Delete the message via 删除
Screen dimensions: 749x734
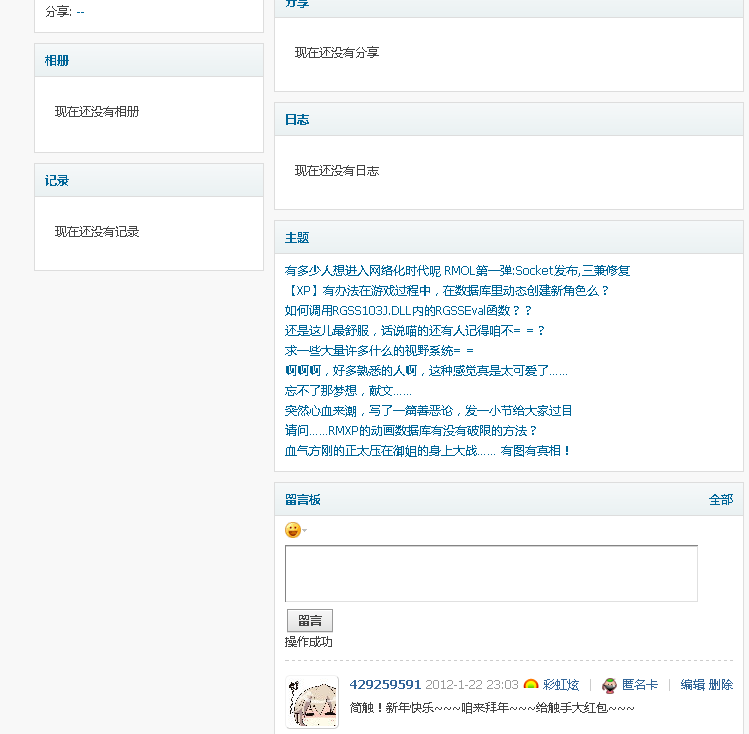click(x=720, y=685)
